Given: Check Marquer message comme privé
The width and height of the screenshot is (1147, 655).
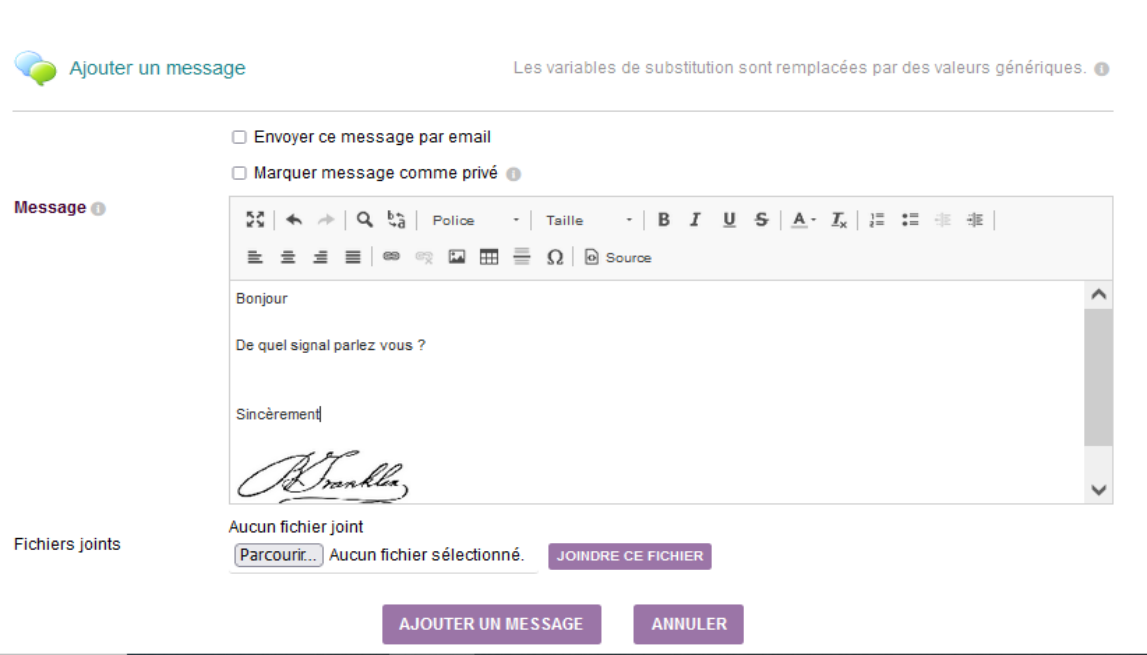Looking at the screenshot, I should point(239,173).
